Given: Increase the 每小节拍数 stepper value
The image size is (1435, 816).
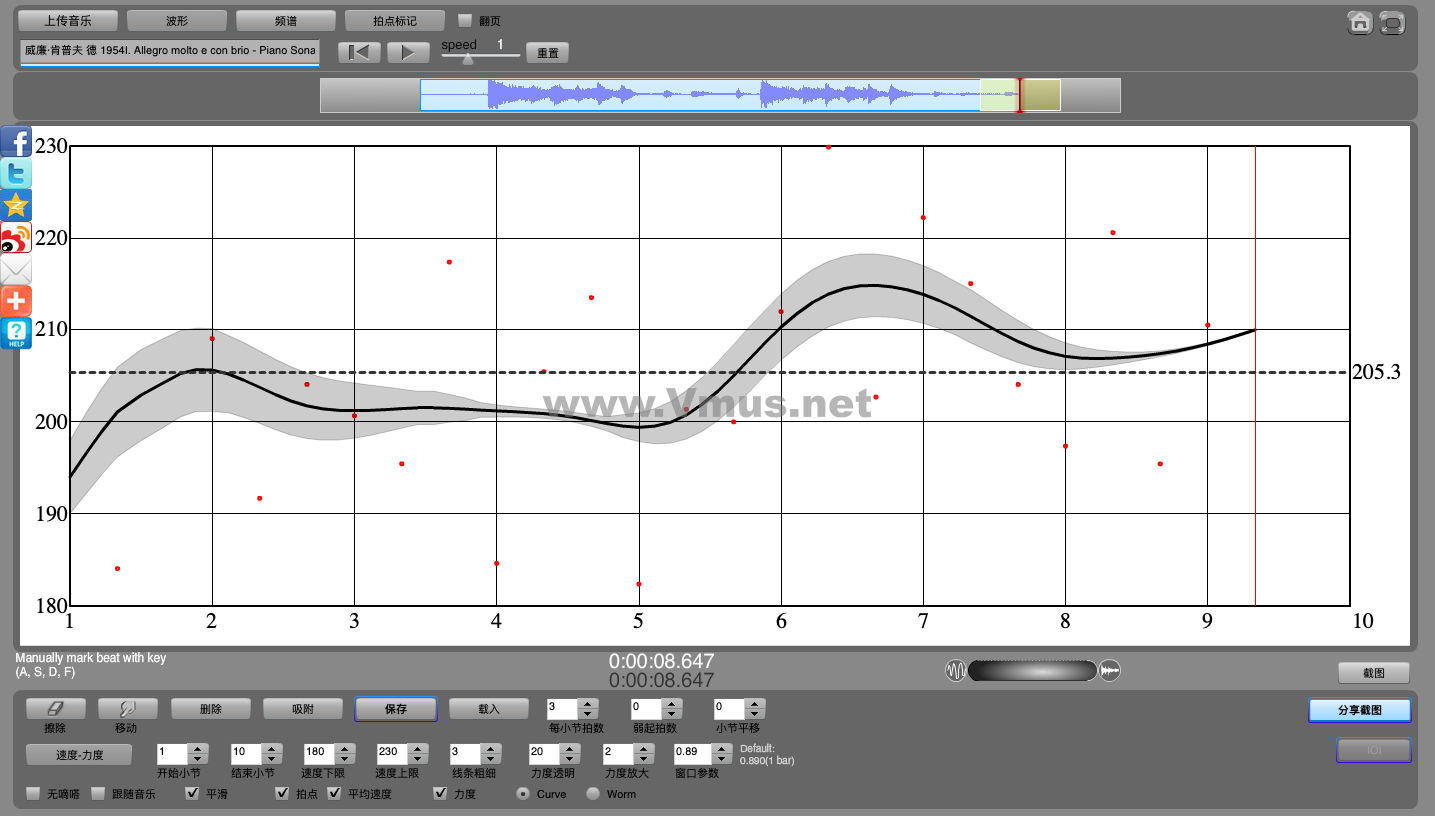Looking at the screenshot, I should tap(588, 703).
